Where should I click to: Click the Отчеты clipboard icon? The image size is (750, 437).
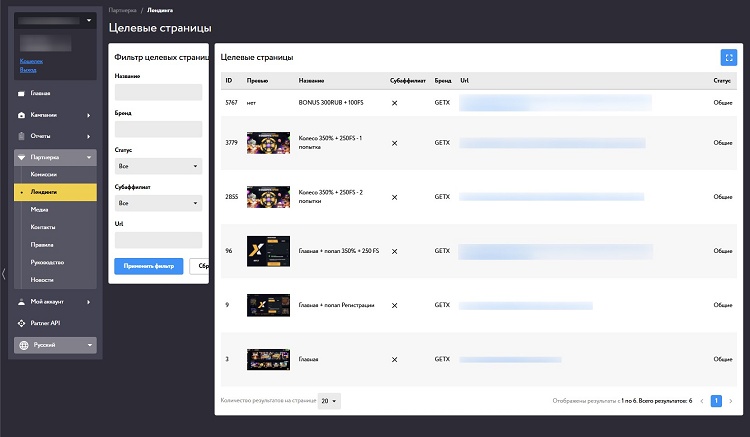[x=21, y=136]
